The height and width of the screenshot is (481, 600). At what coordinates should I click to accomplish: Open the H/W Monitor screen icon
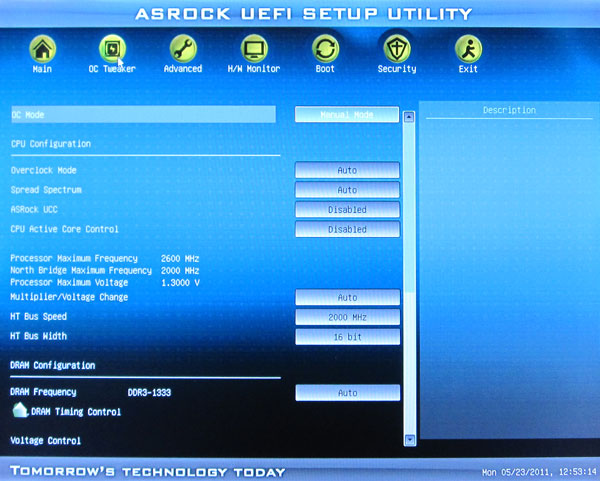tap(254, 49)
